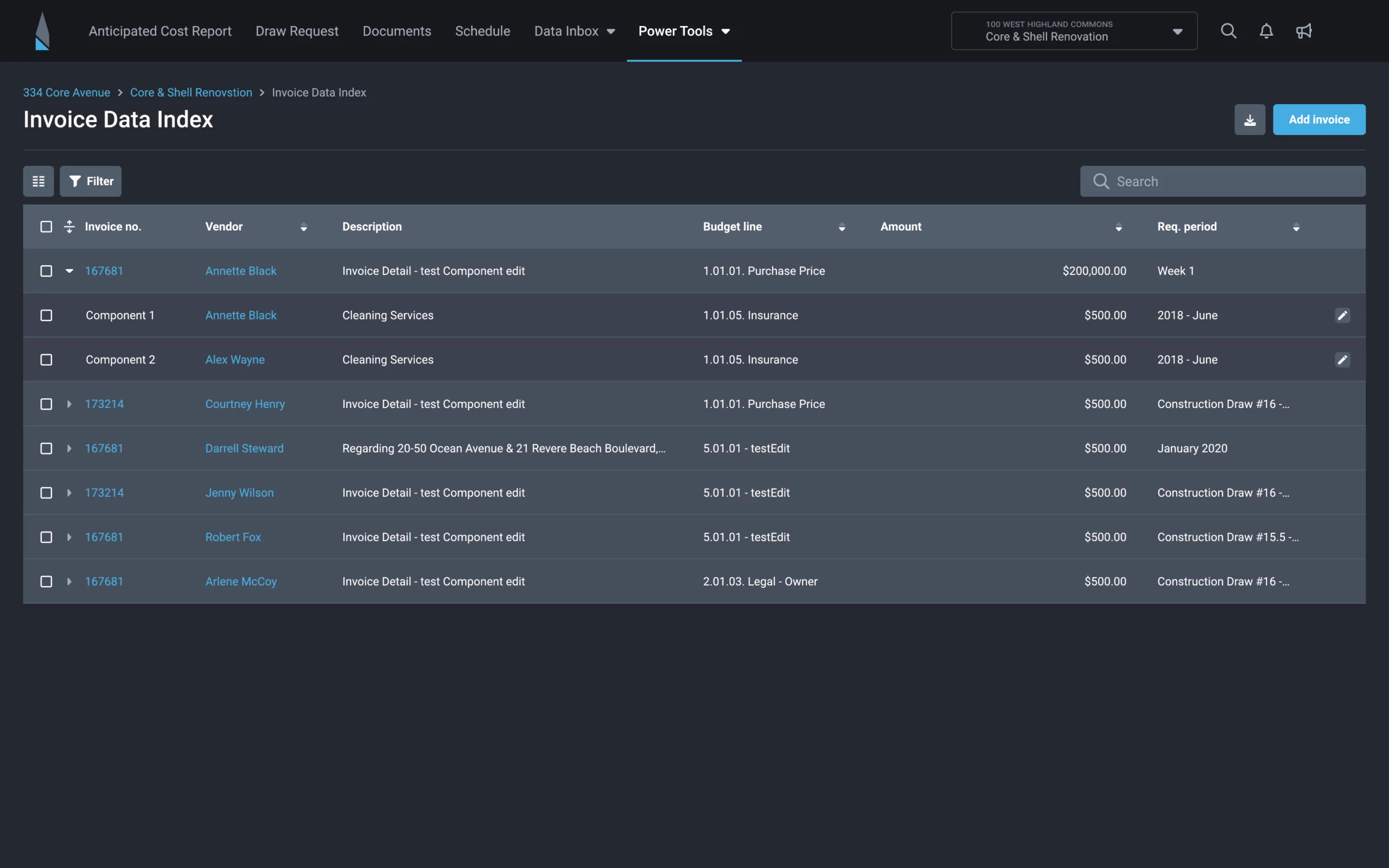
Task: Switch to the Documents section
Action: pyautogui.click(x=397, y=30)
